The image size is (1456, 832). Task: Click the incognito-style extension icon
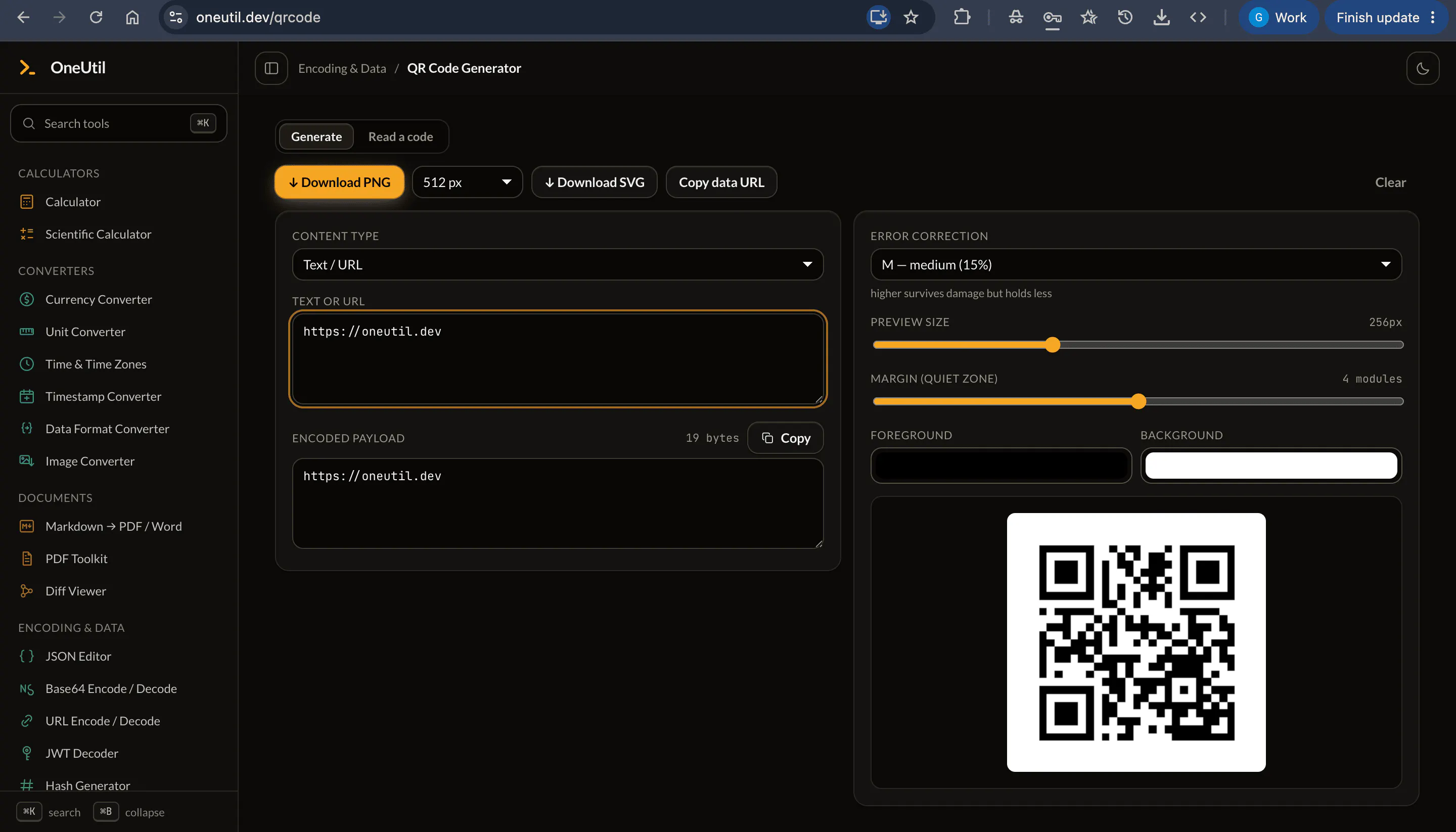coord(1016,17)
